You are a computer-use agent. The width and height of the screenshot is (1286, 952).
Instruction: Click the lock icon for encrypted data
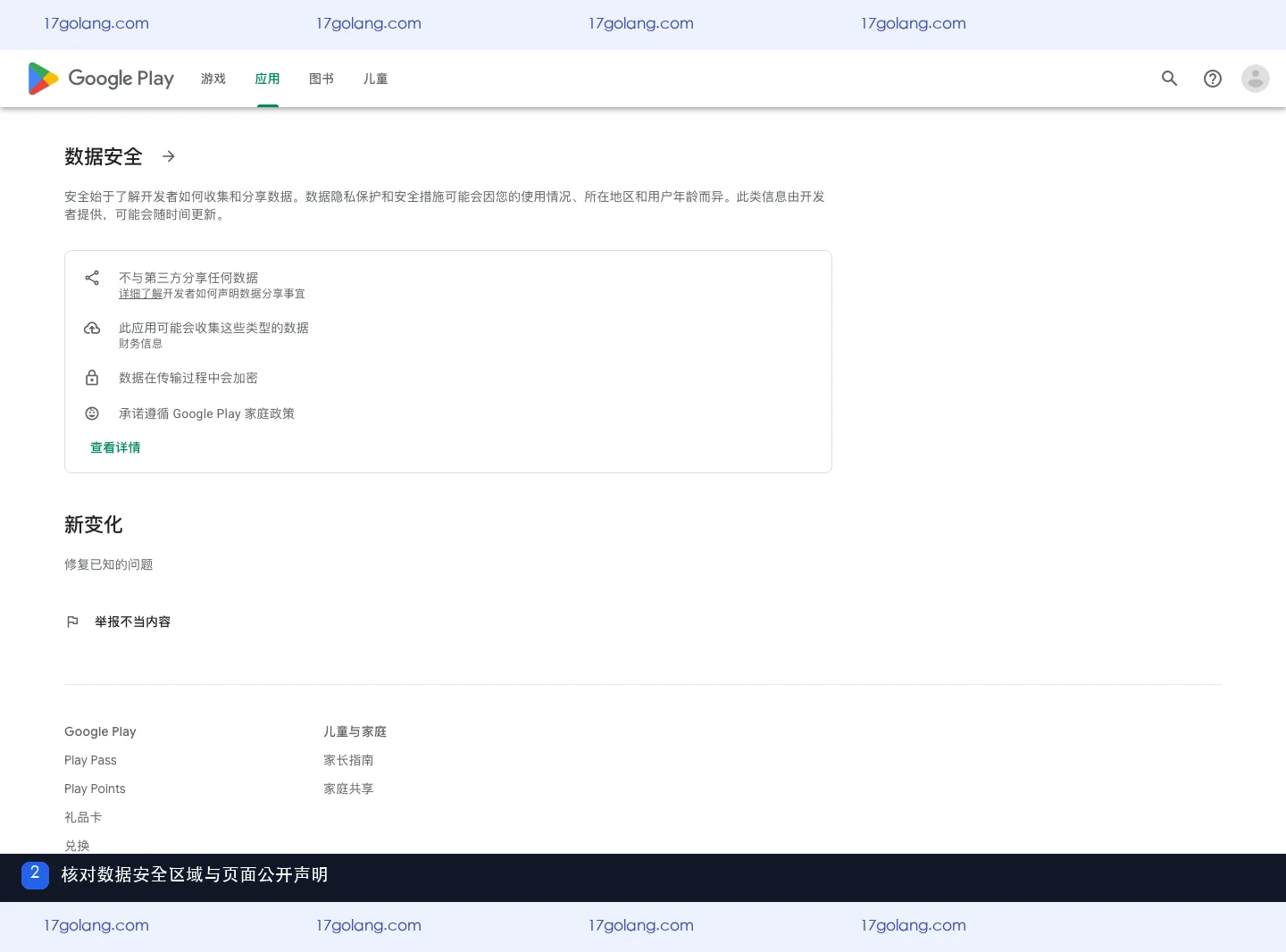(92, 378)
